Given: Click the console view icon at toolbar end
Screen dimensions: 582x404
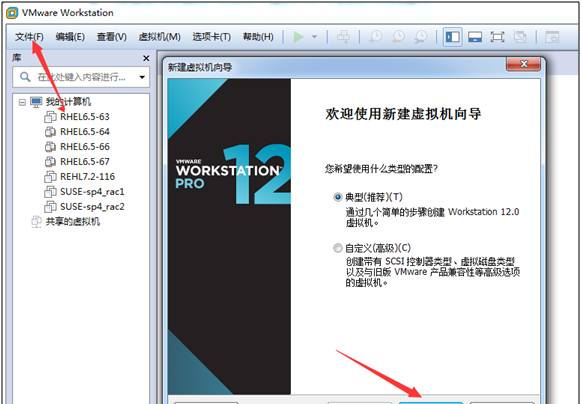Looking at the screenshot, I should coord(552,37).
